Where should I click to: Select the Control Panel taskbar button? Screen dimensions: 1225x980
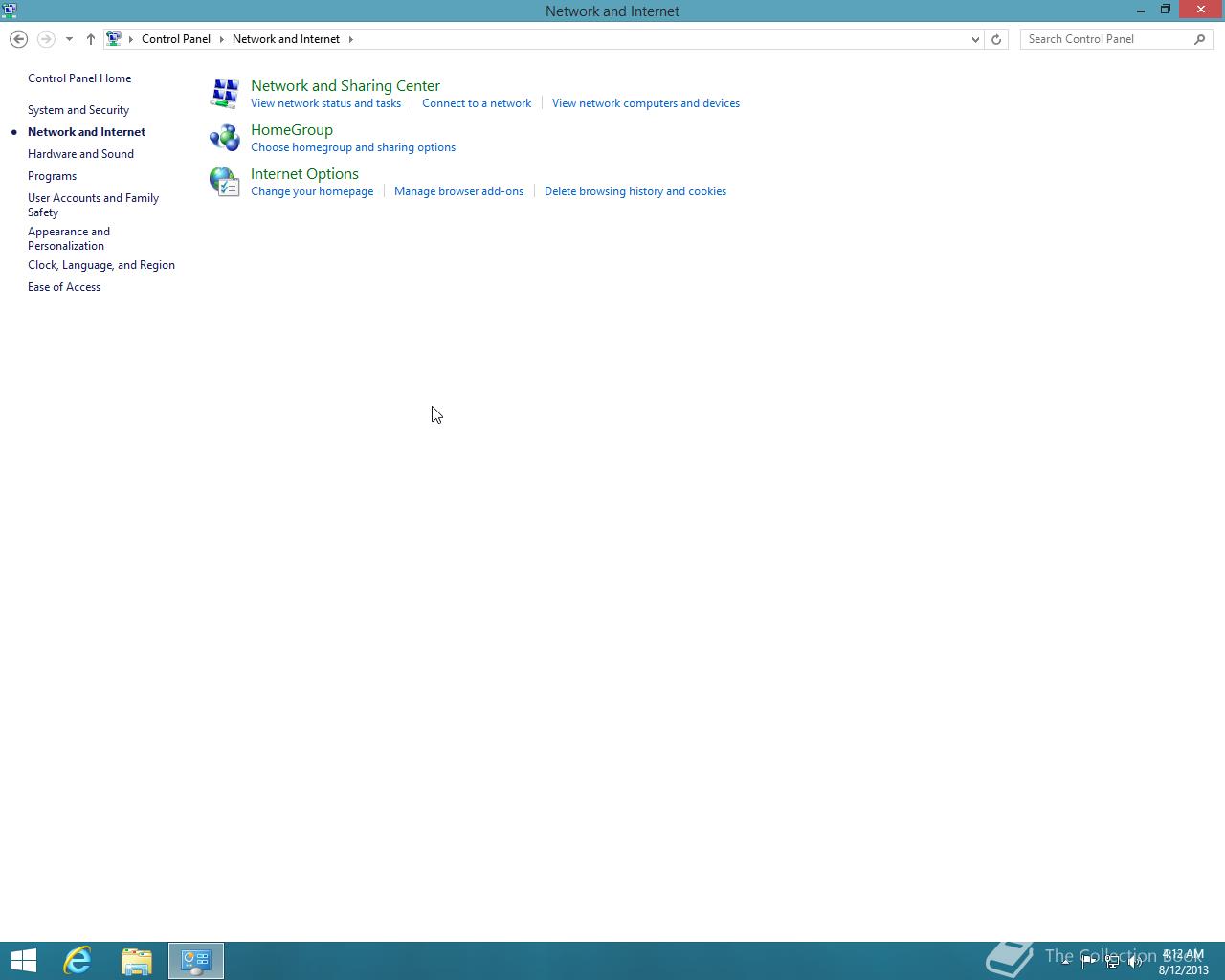click(196, 961)
